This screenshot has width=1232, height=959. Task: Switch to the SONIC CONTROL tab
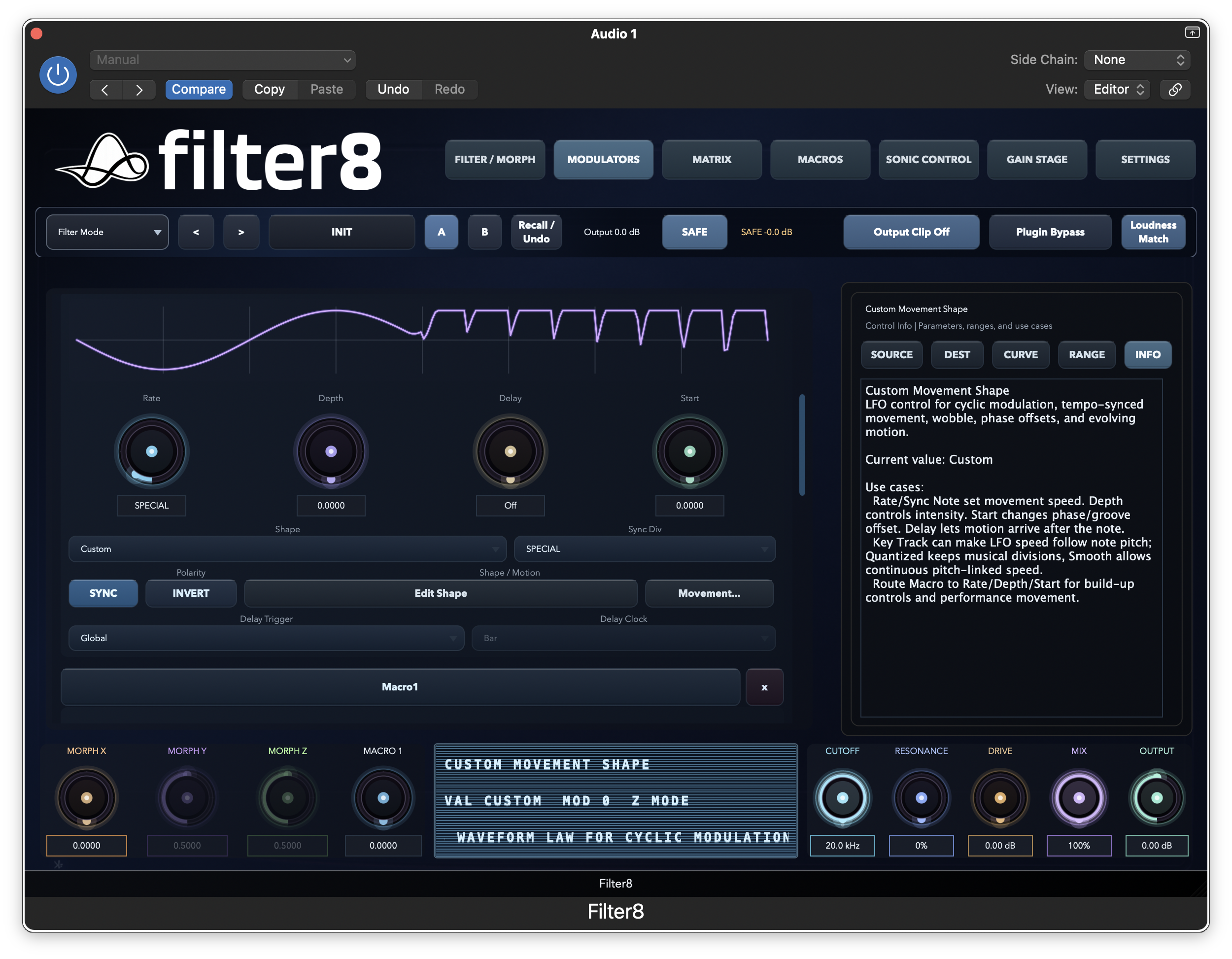[x=928, y=160]
